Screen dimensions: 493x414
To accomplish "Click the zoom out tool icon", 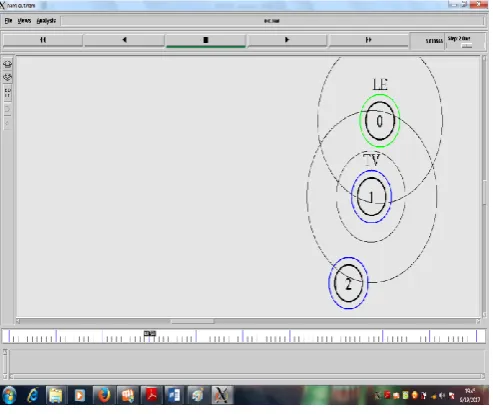I will tap(7, 78).
